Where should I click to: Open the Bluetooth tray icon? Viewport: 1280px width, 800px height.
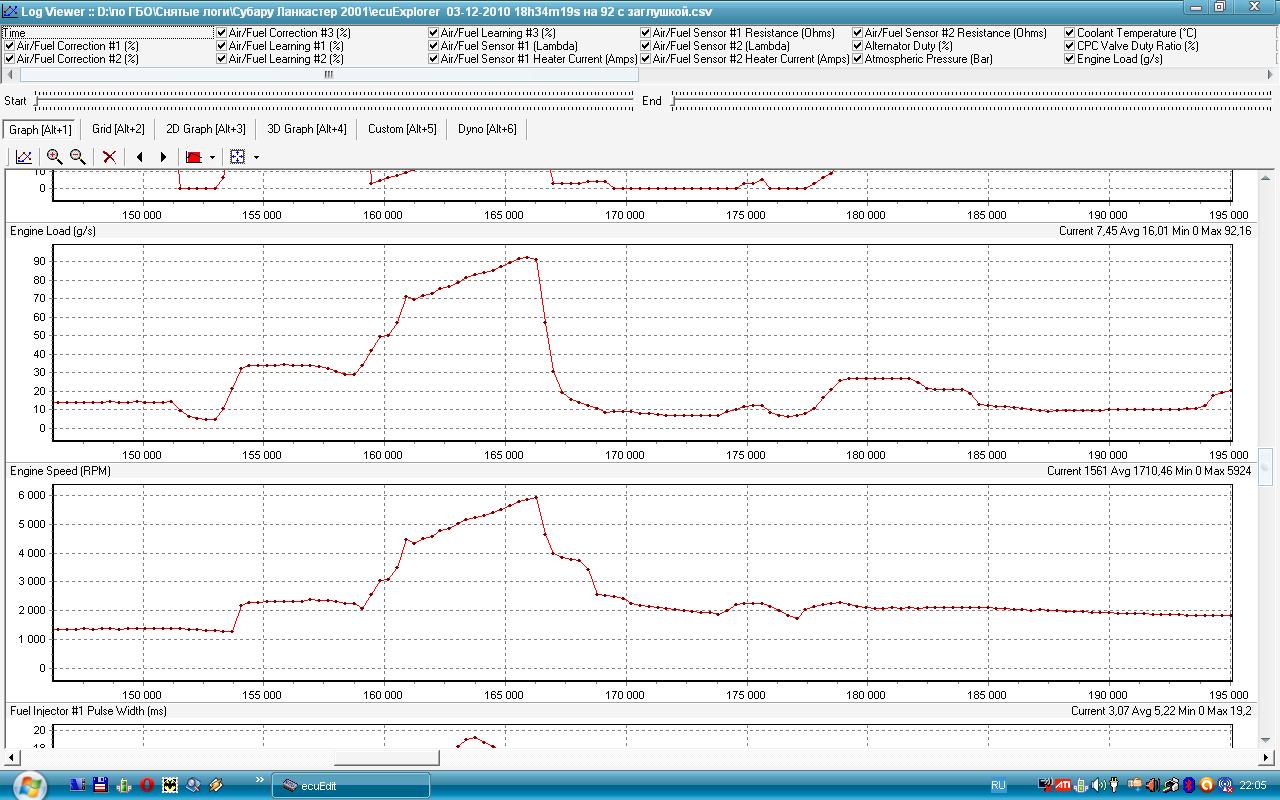tap(1189, 785)
